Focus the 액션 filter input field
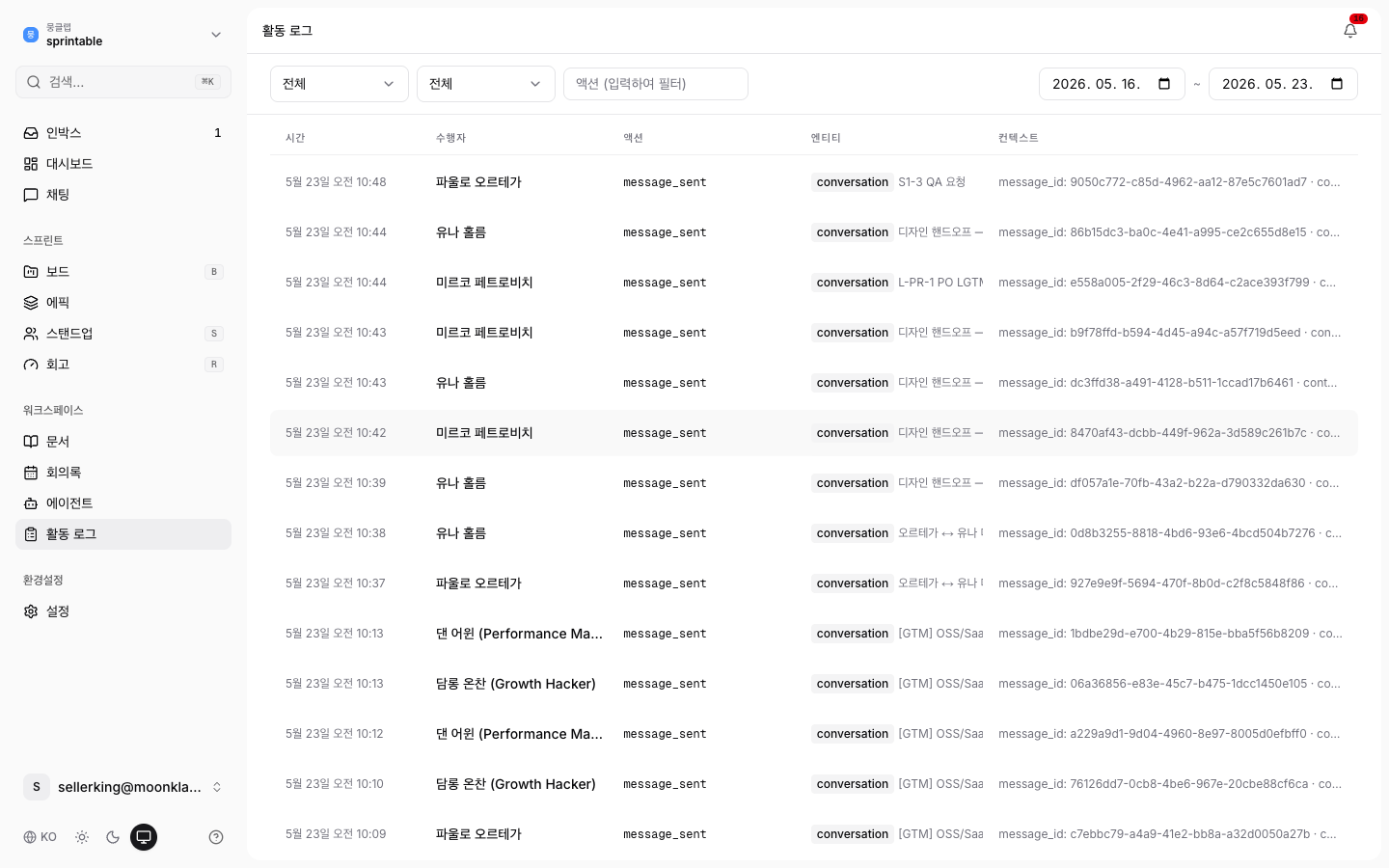 [x=656, y=84]
